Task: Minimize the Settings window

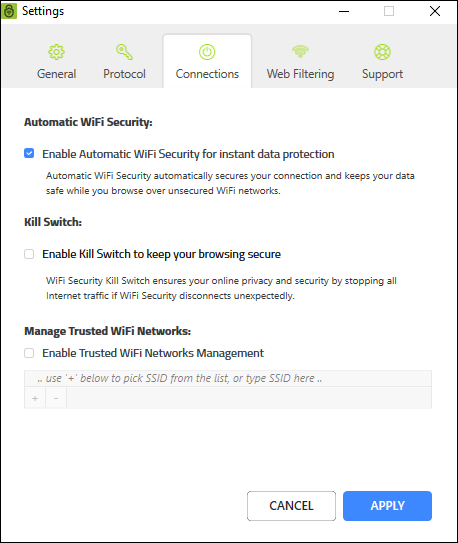Action: 344,11
